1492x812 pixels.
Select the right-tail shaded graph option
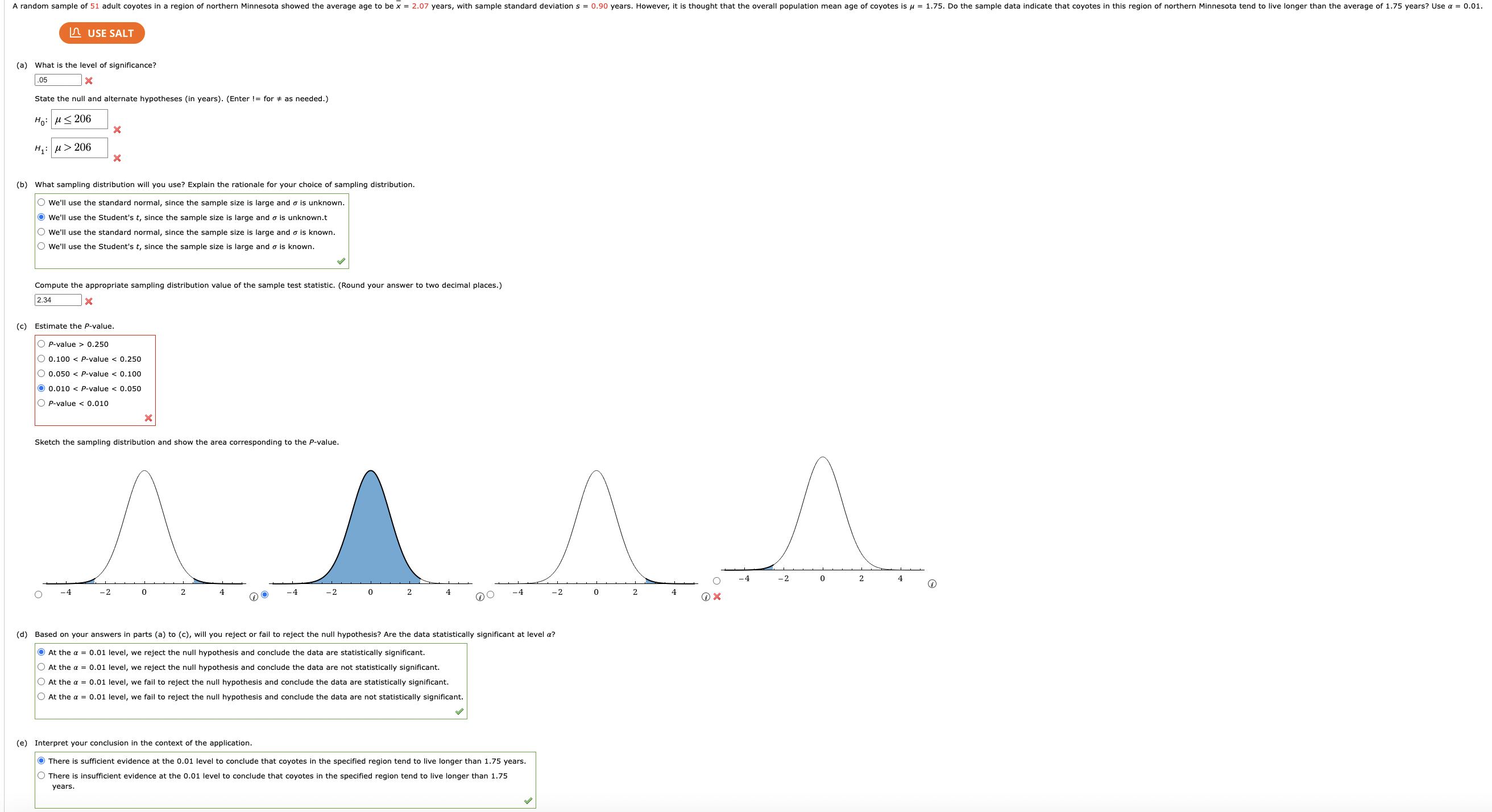pos(491,595)
